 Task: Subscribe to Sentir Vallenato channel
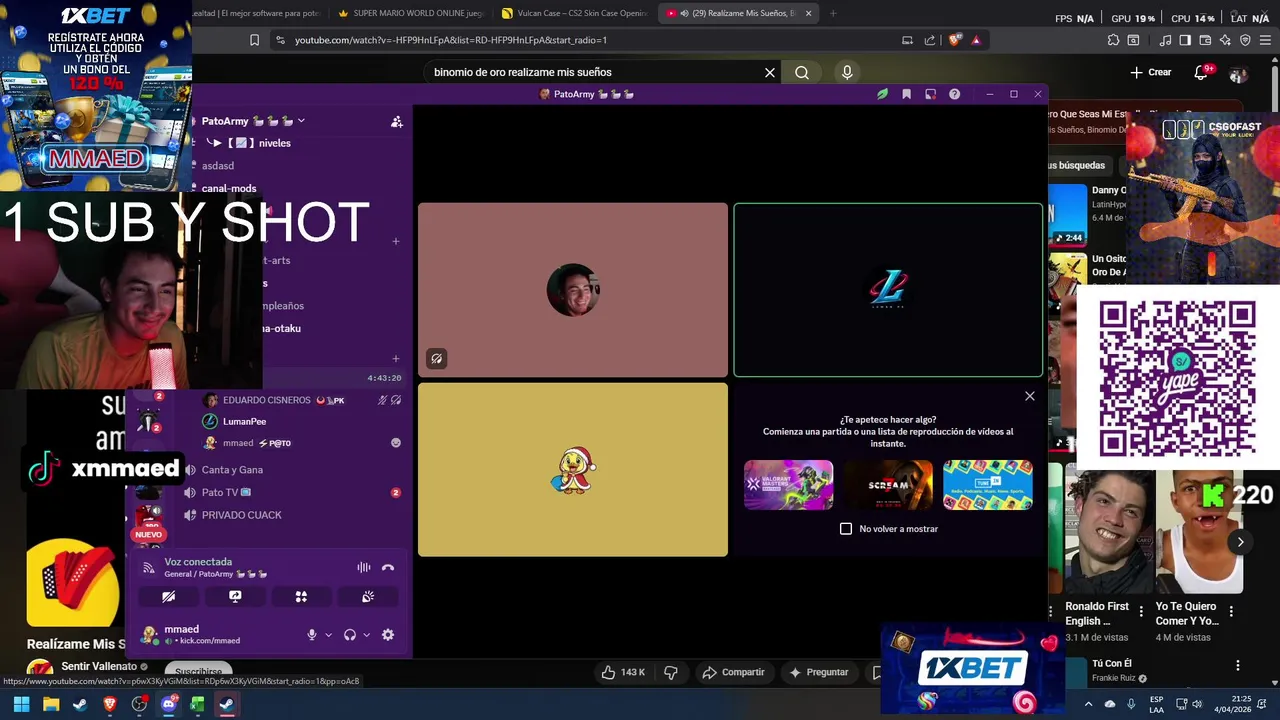198,672
